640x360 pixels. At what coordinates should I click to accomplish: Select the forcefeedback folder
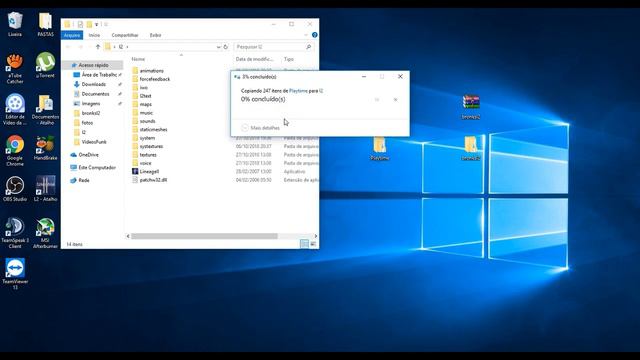[x=154, y=79]
